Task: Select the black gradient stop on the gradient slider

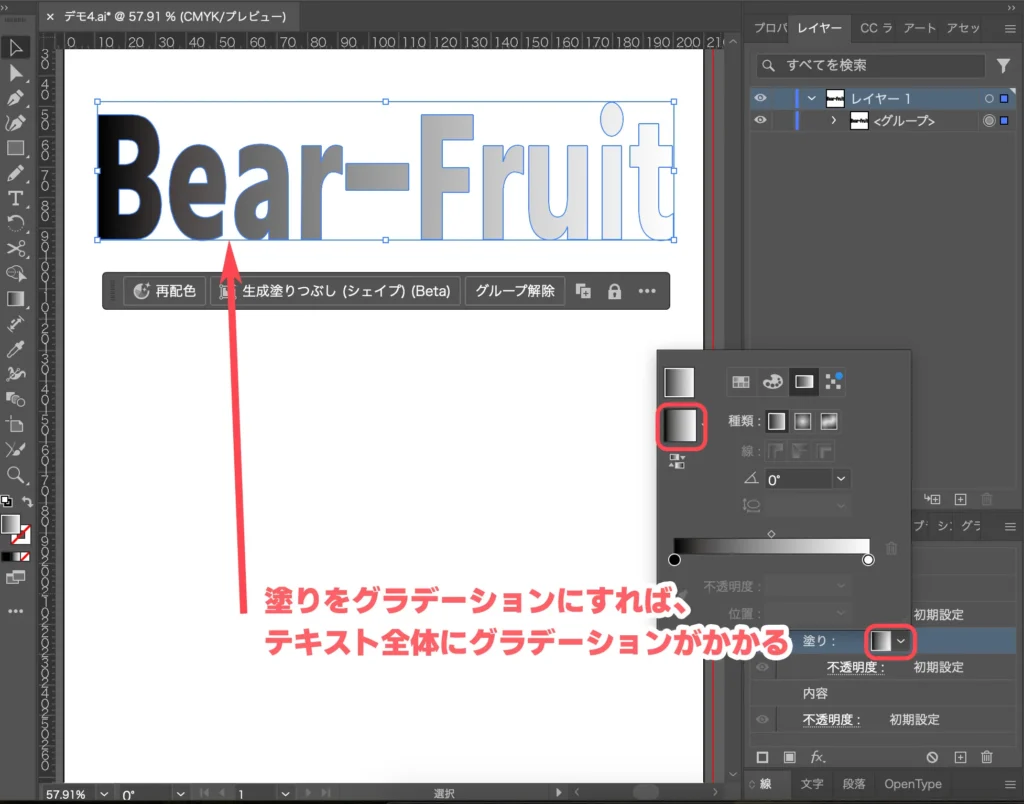Action: (674, 560)
